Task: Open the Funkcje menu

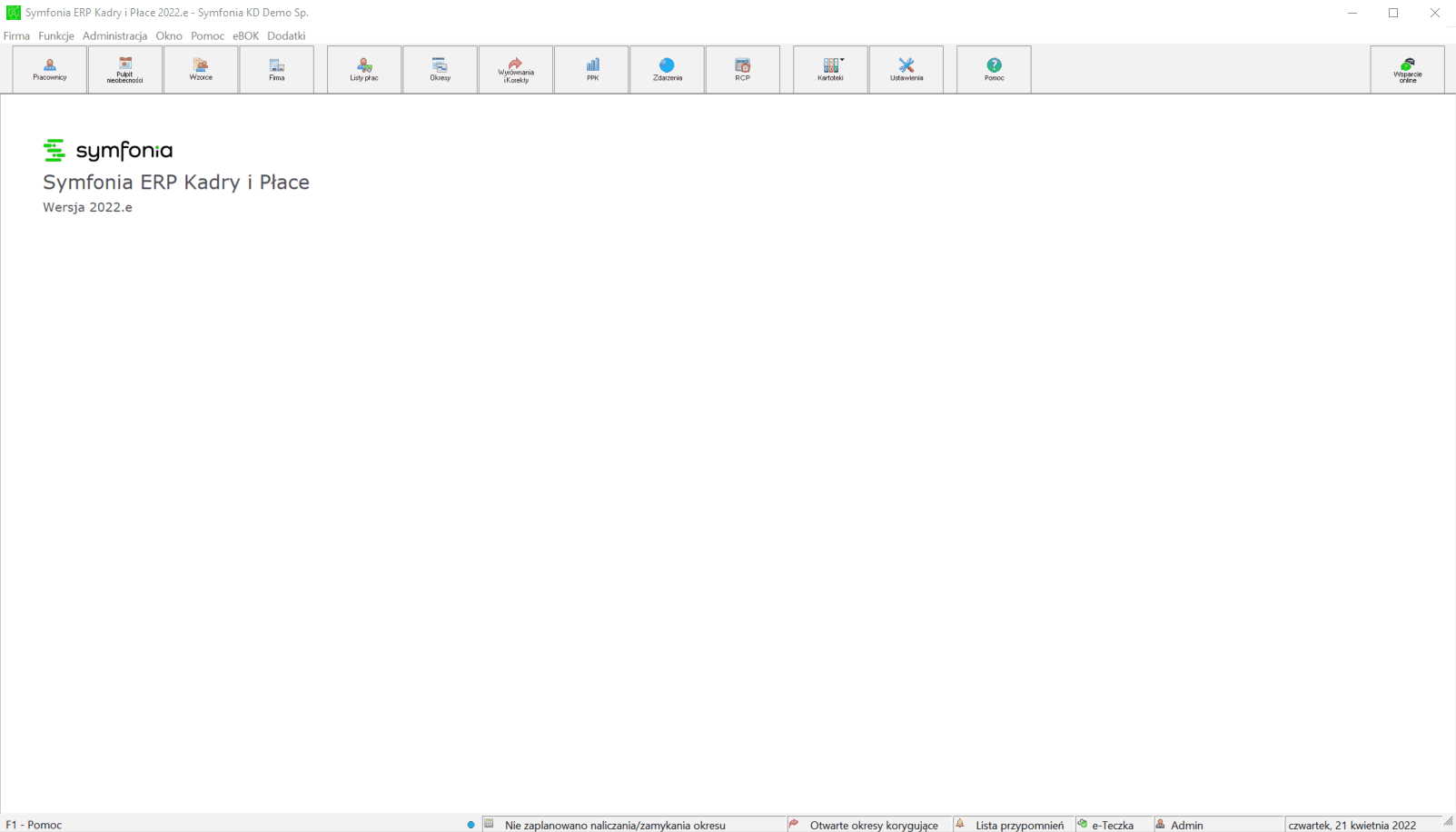Action: [x=56, y=35]
